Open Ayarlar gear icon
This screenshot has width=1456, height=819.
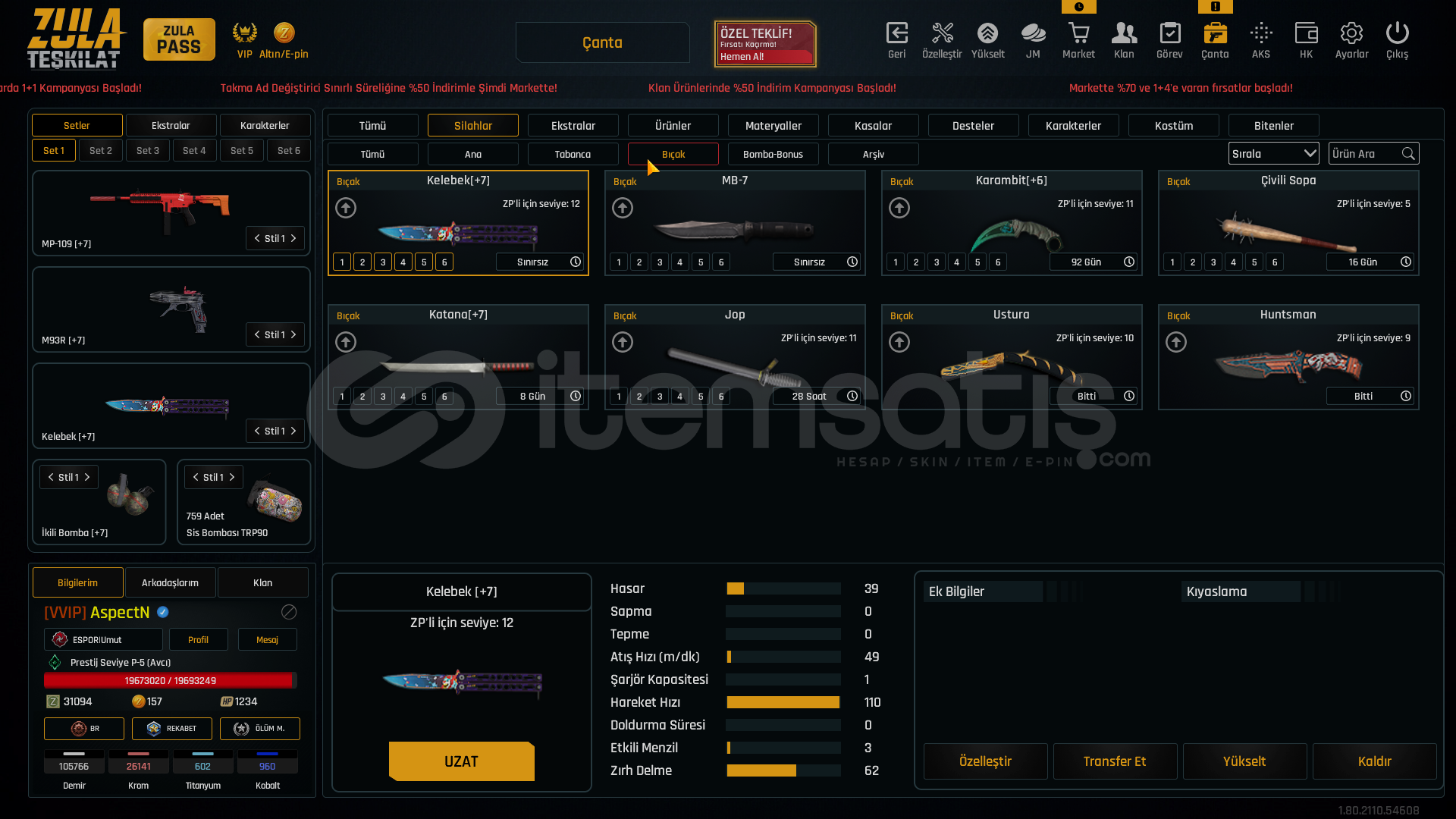[1351, 34]
